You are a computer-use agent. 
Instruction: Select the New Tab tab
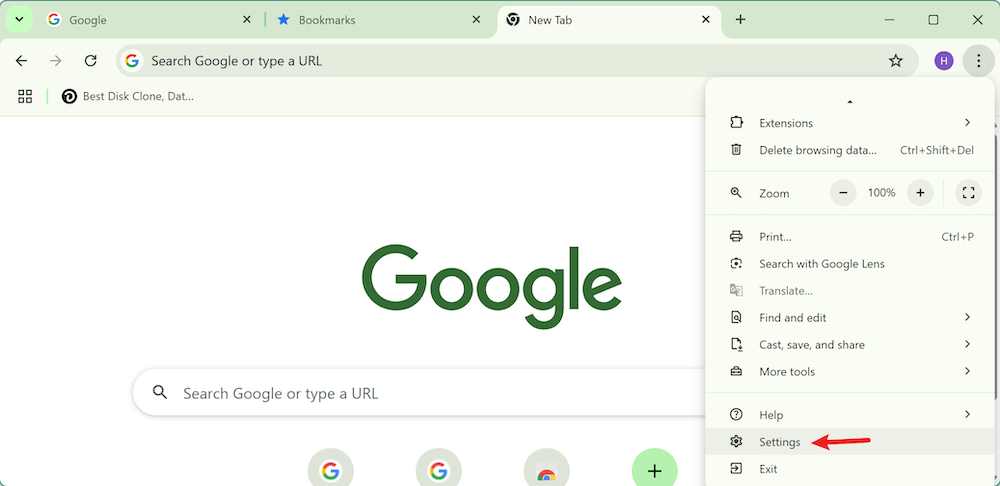[608, 20]
